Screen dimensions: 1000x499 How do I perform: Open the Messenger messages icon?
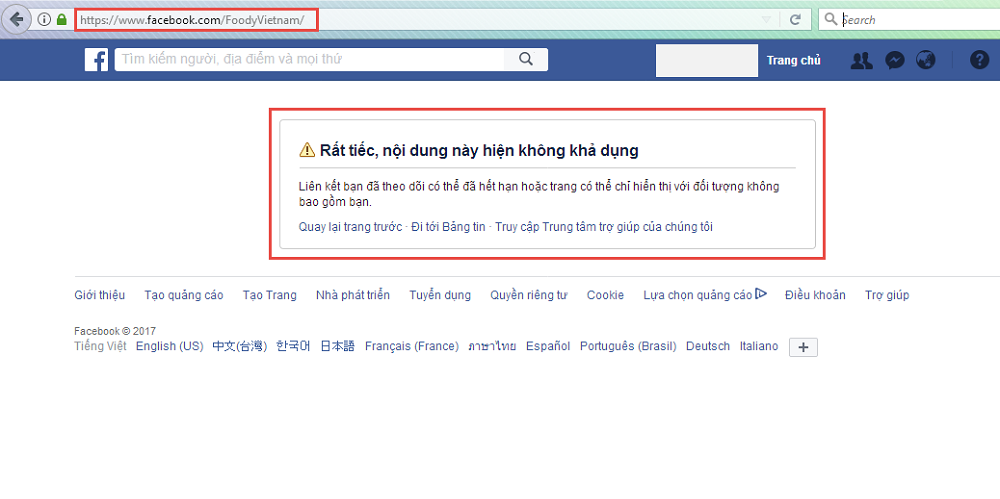point(895,60)
